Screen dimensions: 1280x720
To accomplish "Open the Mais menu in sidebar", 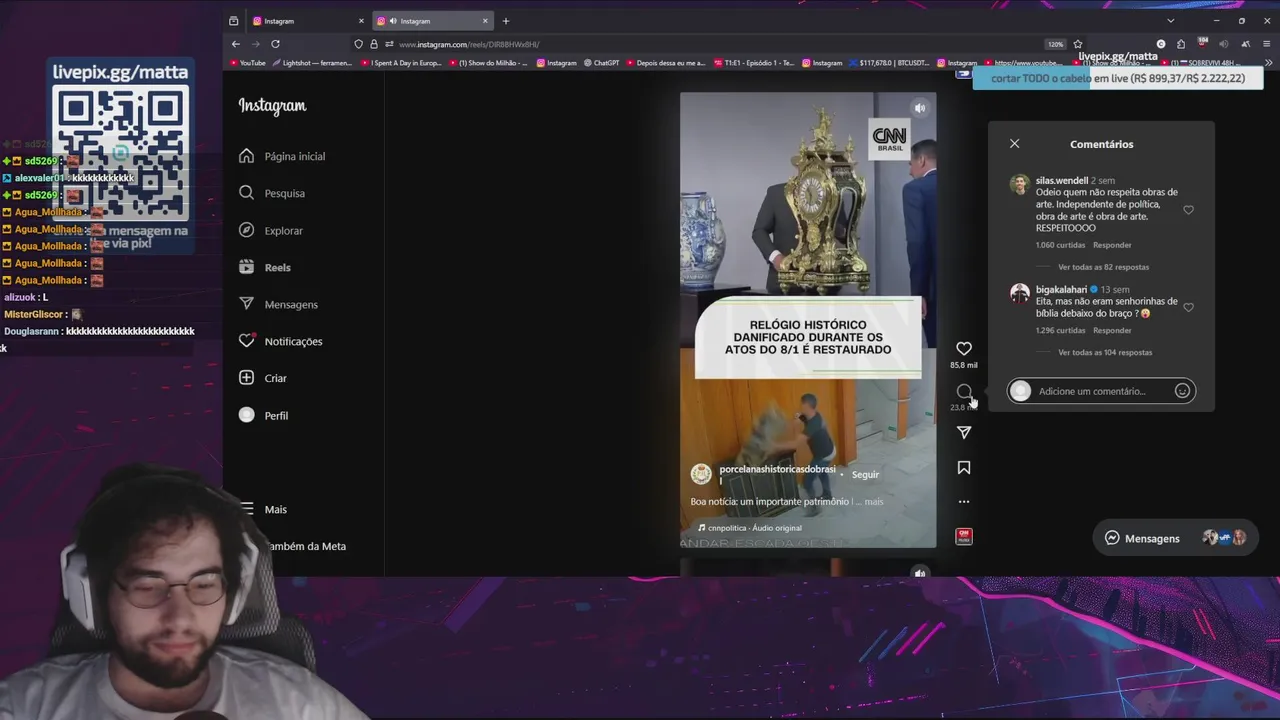I will 264,509.
